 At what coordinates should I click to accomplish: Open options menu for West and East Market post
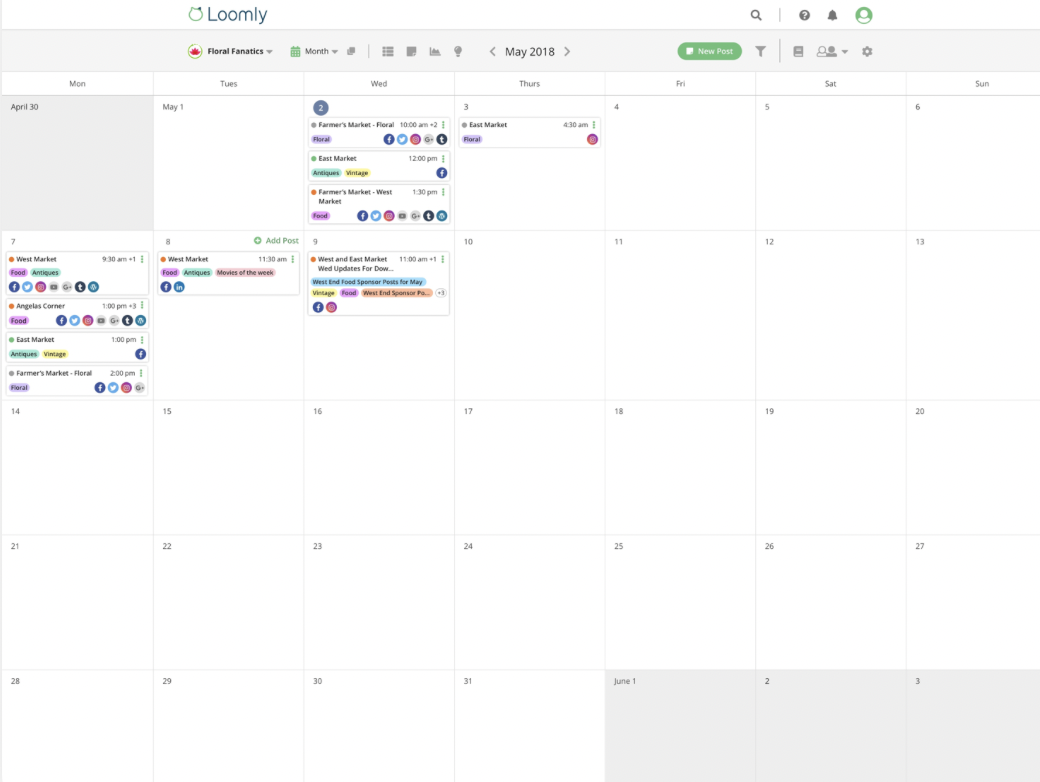(x=442, y=259)
